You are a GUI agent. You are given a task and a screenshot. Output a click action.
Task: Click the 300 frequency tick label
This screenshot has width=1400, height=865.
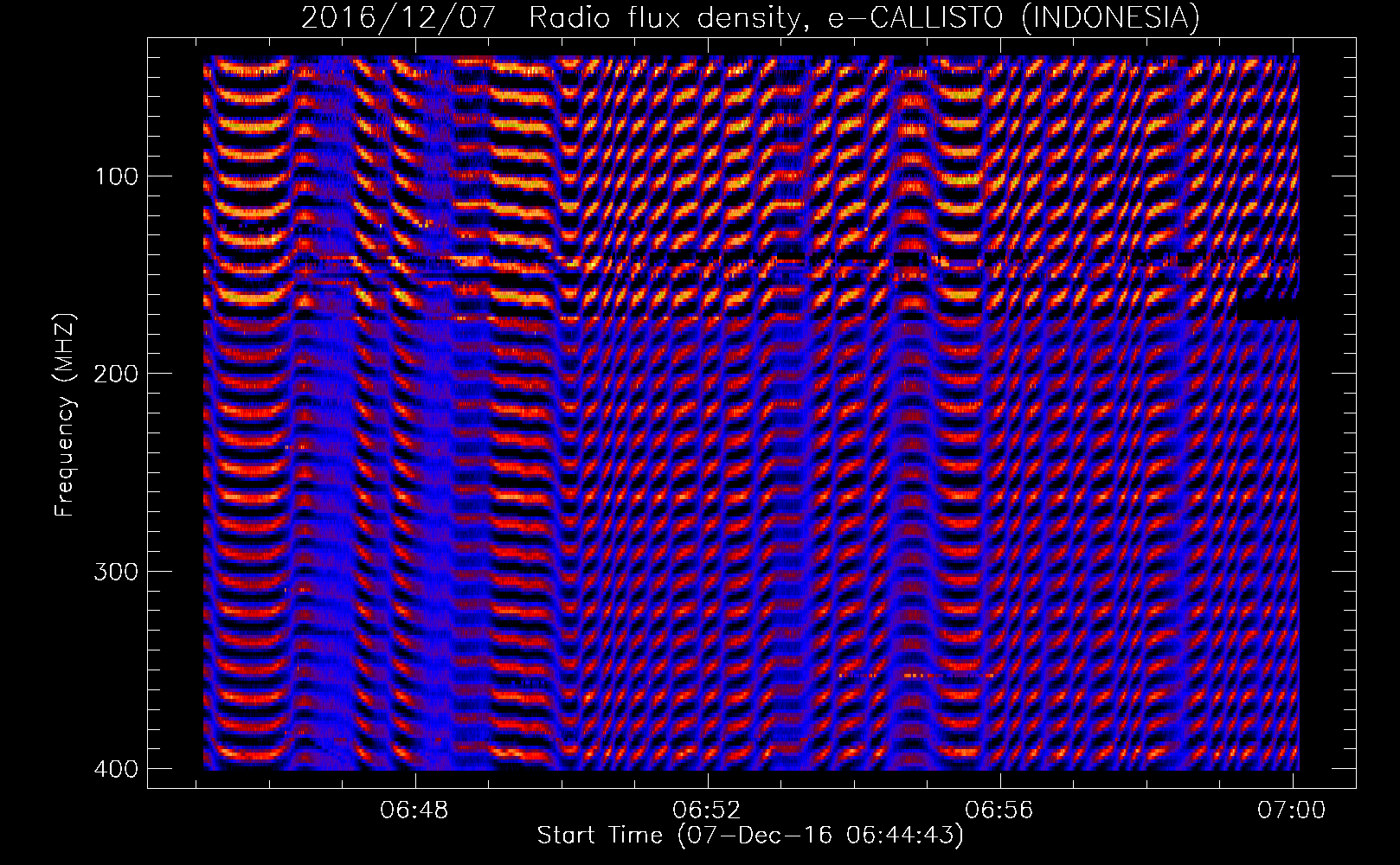(x=115, y=572)
